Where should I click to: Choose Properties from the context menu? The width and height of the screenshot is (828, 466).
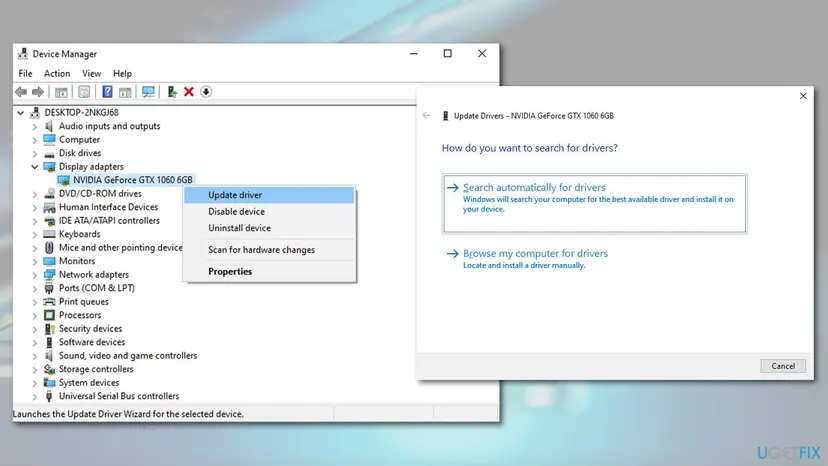coord(269,272)
